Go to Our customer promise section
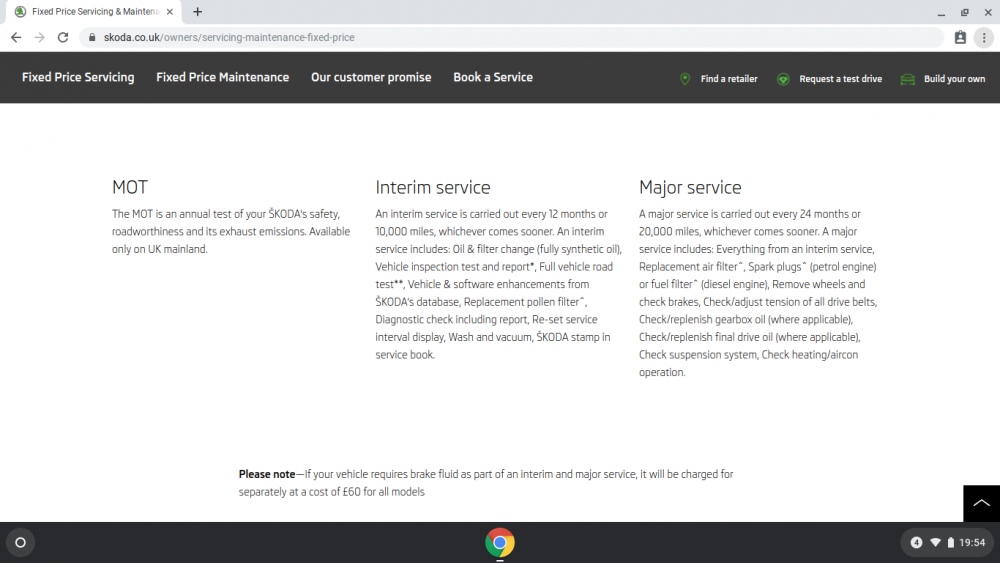The width and height of the screenshot is (1000, 563). tap(371, 77)
